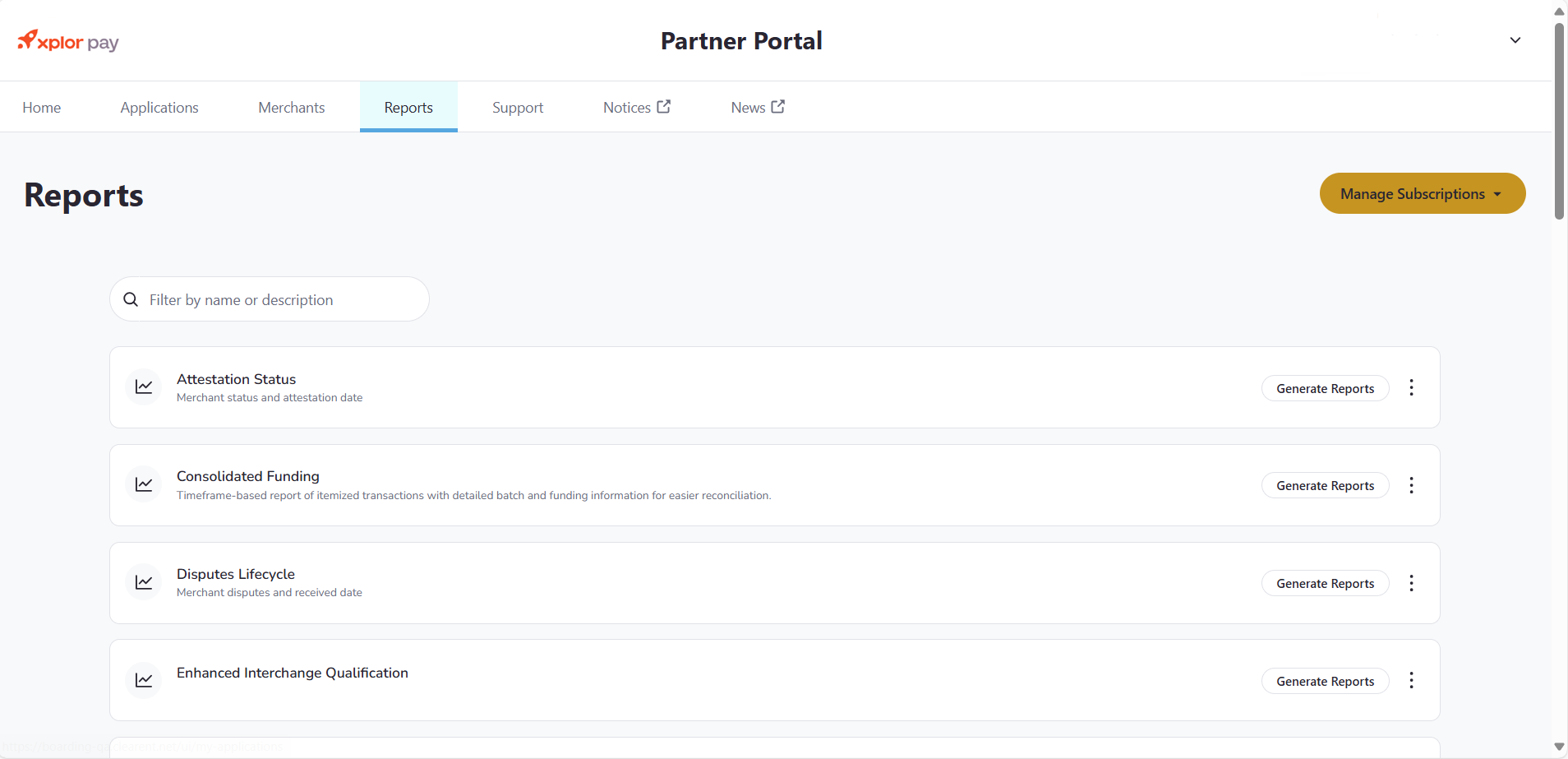Generate Reports for Disputes Lifecycle
The width and height of the screenshot is (1568, 759).
[x=1325, y=583]
